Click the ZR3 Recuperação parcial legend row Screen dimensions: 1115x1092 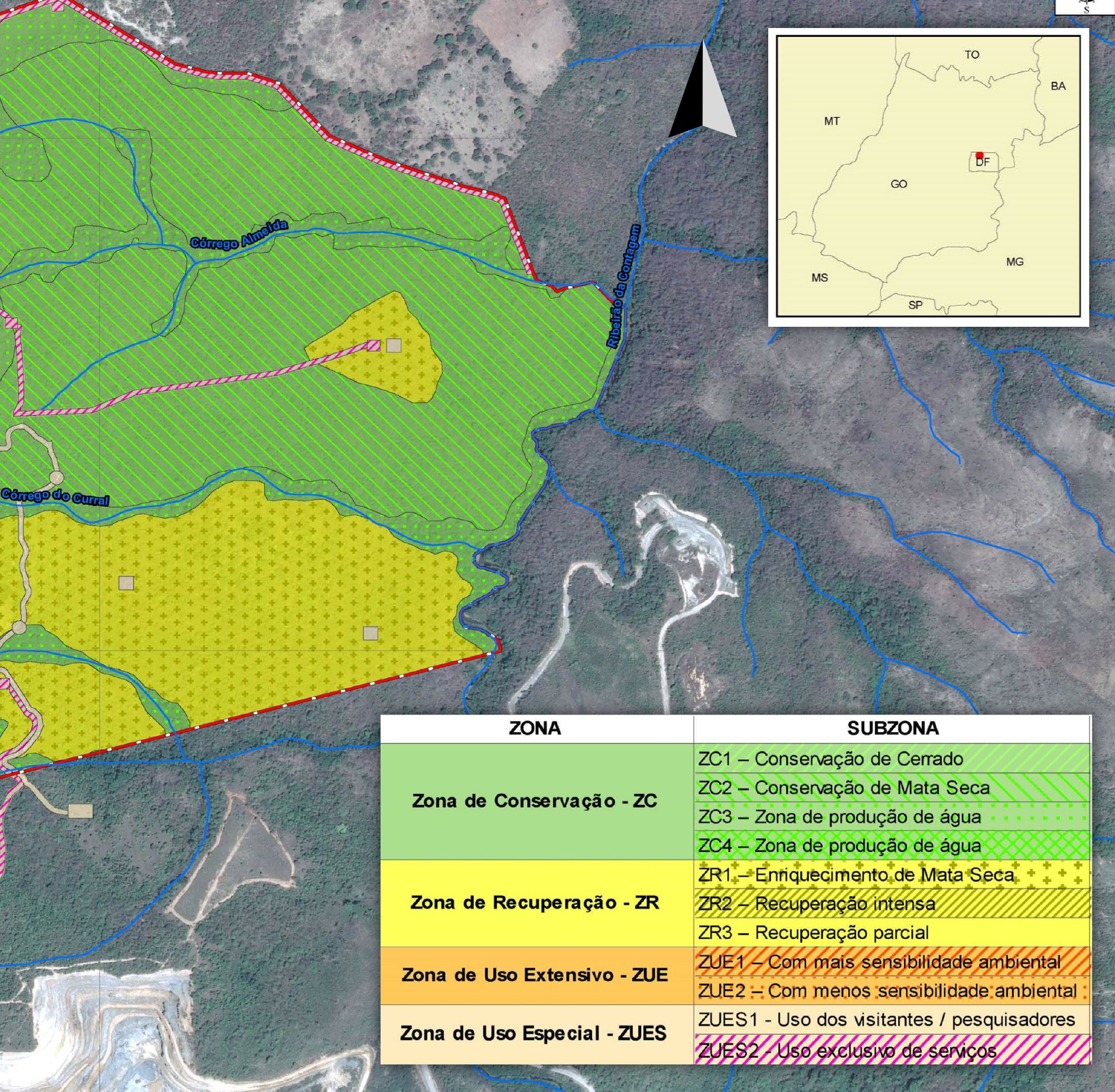[892, 932]
